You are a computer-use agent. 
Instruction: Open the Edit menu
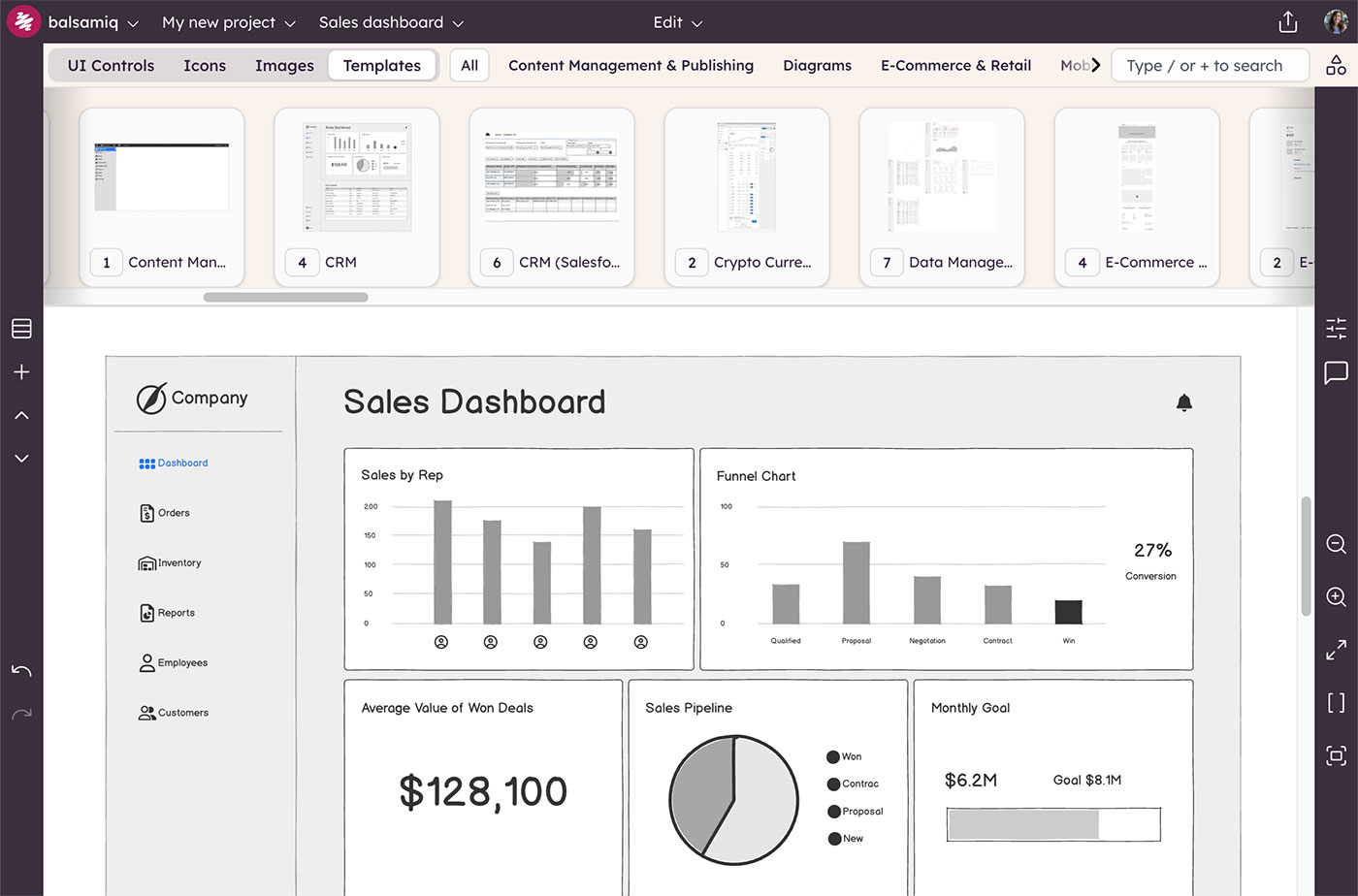click(677, 22)
